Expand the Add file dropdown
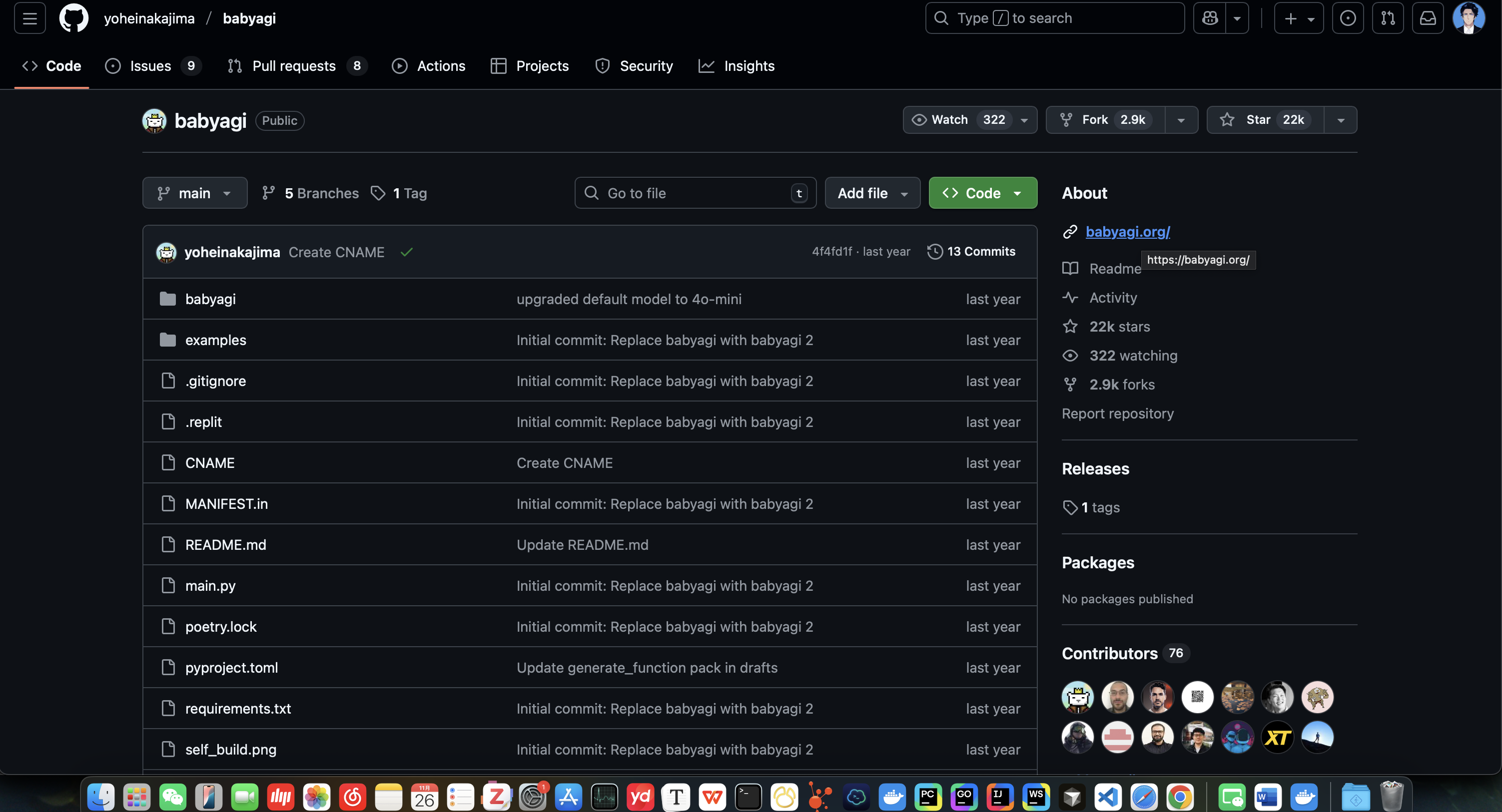Image resolution: width=1502 pixels, height=812 pixels. click(872, 193)
